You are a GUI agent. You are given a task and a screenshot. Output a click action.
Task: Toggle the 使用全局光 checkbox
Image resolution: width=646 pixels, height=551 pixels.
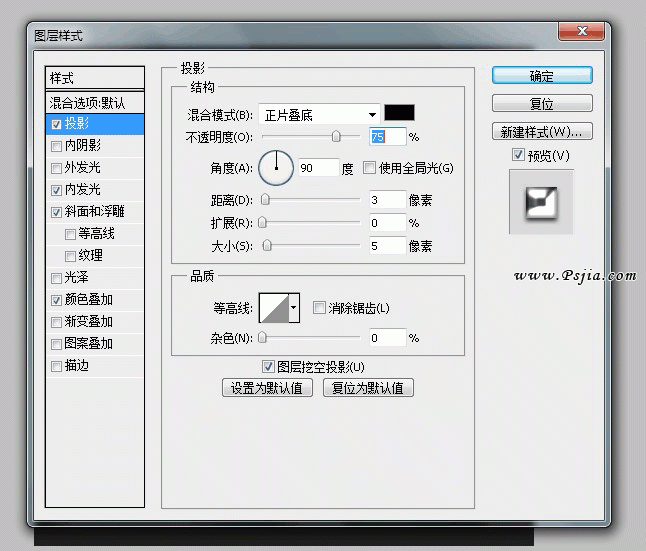point(369,167)
